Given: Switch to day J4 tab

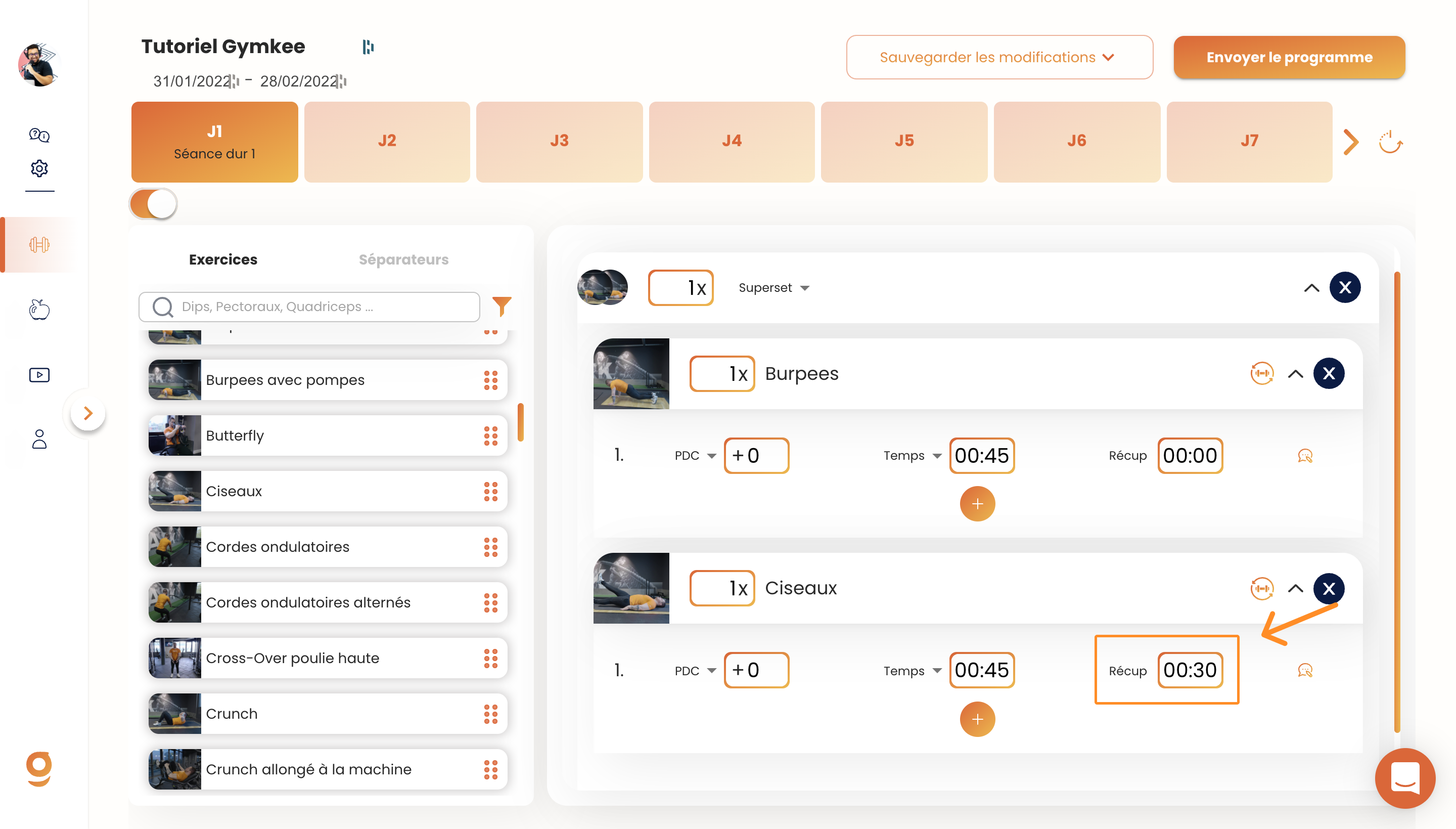Looking at the screenshot, I should coord(732,142).
